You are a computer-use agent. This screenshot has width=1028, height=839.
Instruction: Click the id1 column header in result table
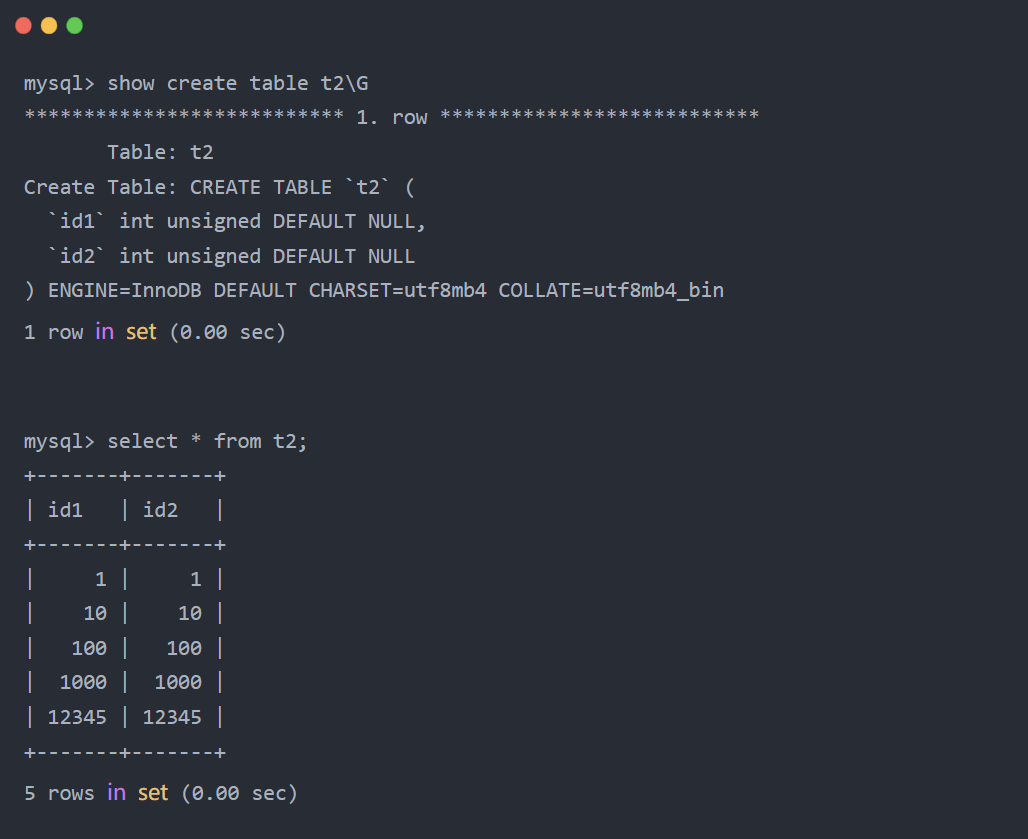pyautogui.click(x=66, y=510)
